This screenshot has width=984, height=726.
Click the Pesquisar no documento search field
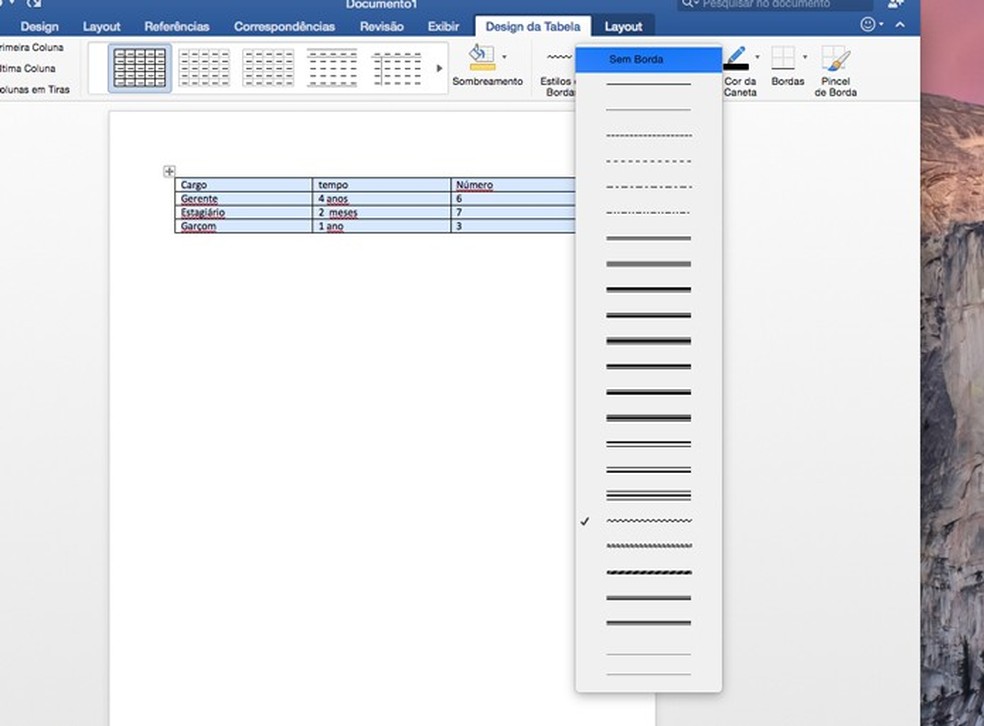[775, 4]
